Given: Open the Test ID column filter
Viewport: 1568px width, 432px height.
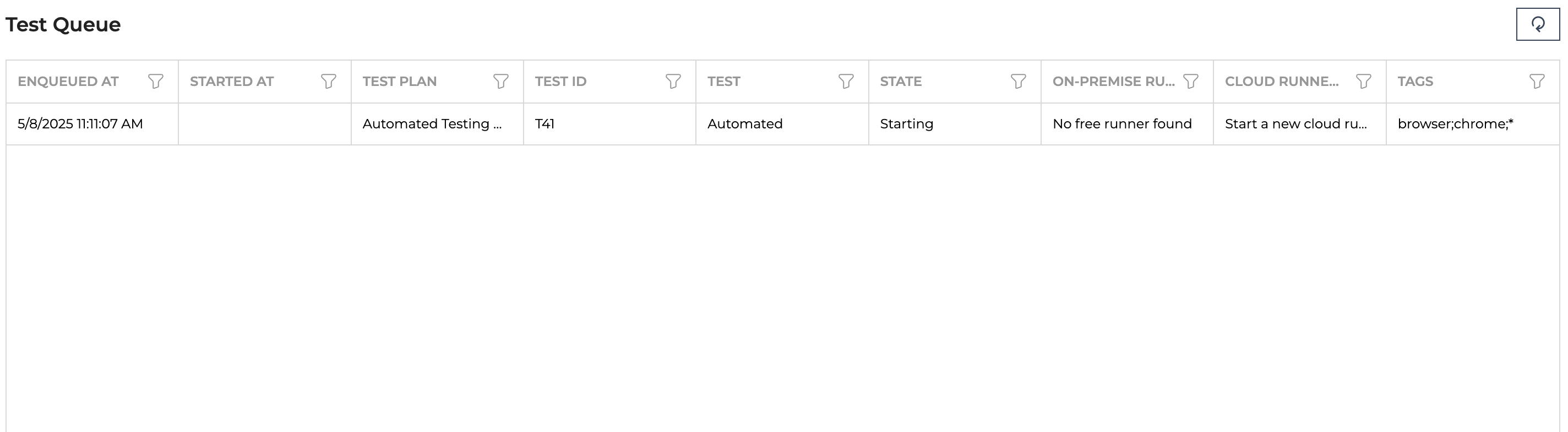Looking at the screenshot, I should coord(673,81).
